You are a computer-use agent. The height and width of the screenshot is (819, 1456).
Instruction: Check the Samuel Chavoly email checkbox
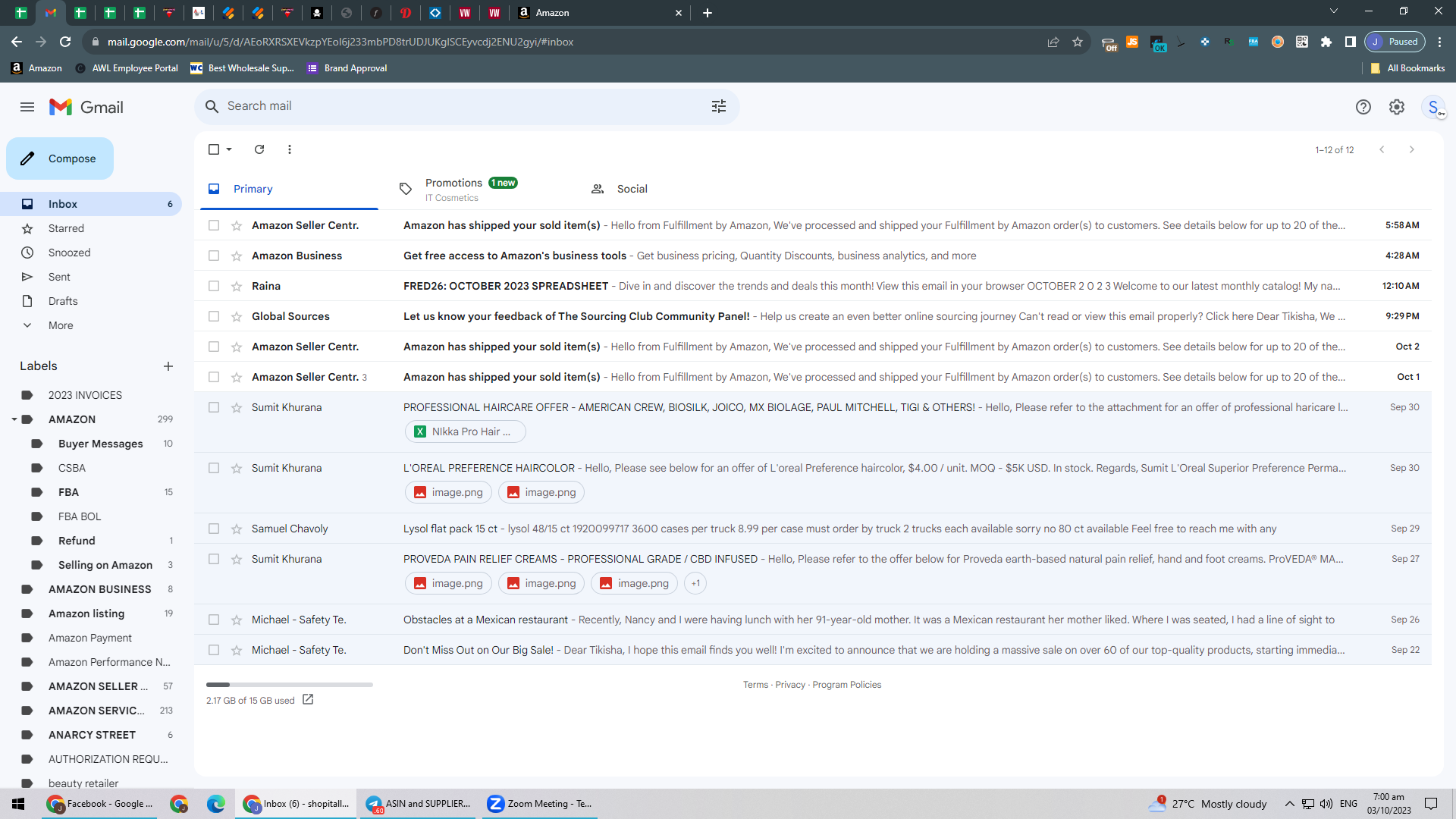(214, 529)
